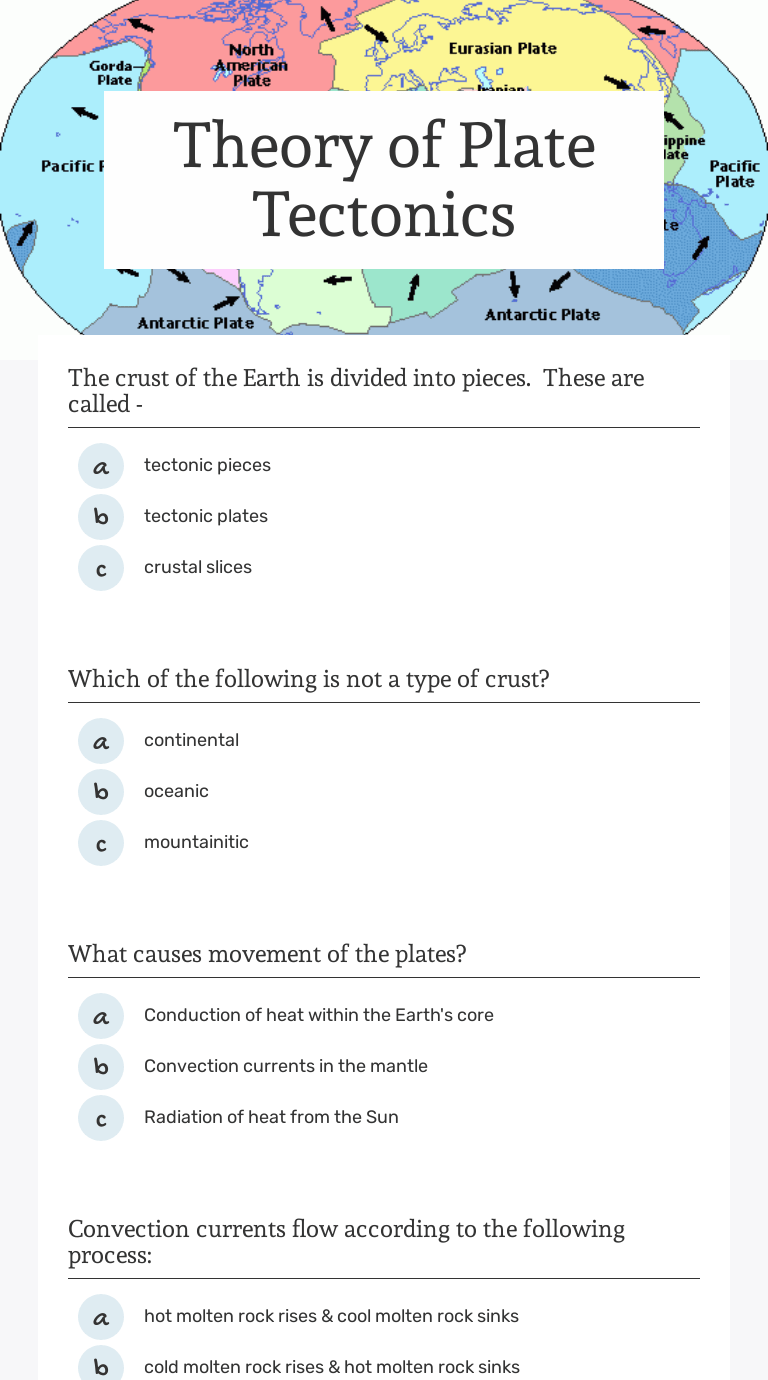Select "hot molten rock rises & cool molten rock sinks"
The height and width of the screenshot is (1380, 768).
point(331,1316)
